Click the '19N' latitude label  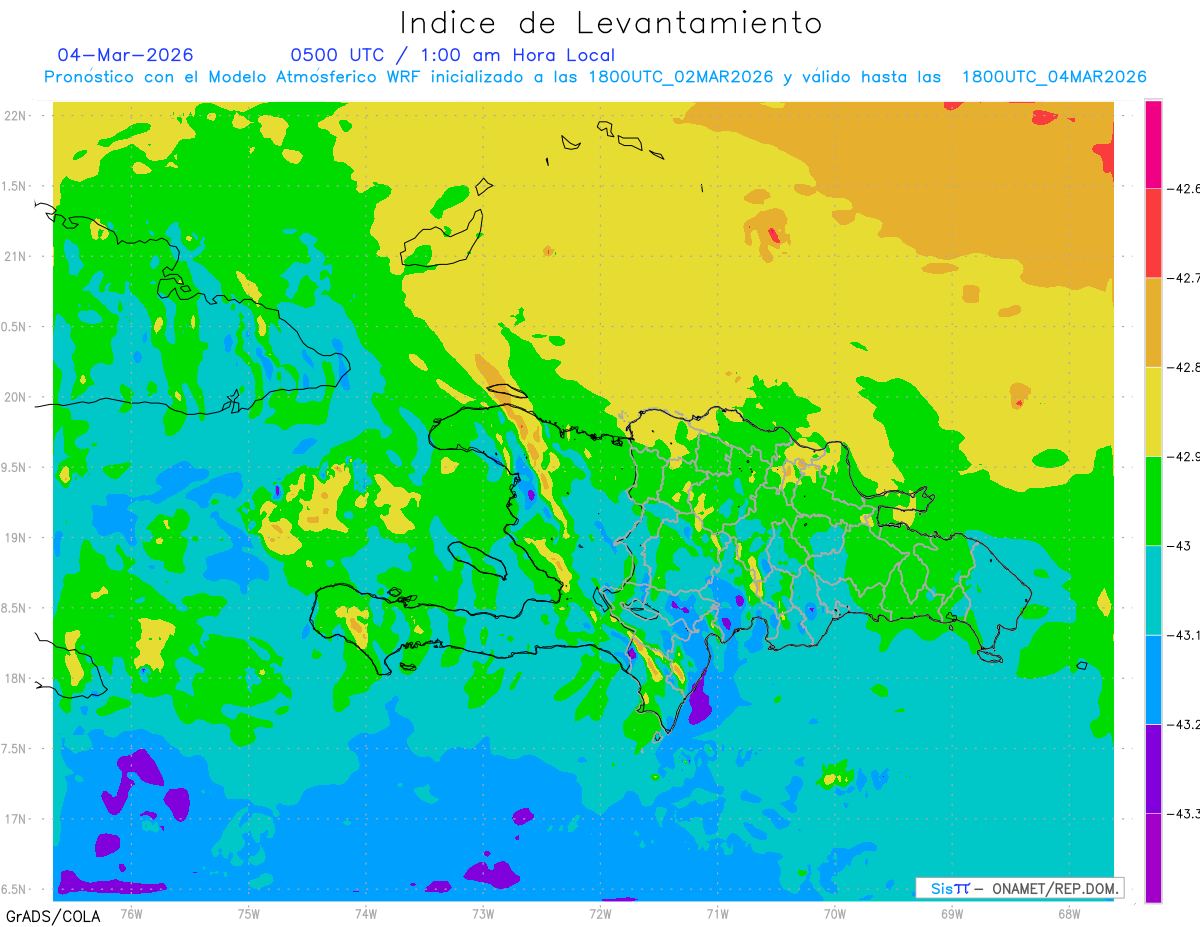point(16,538)
